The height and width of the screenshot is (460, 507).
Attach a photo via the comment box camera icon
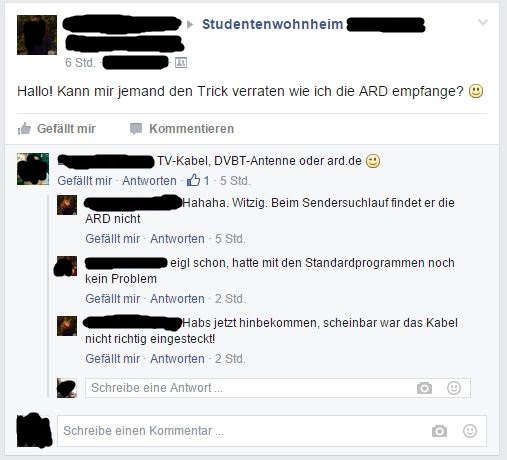(439, 431)
